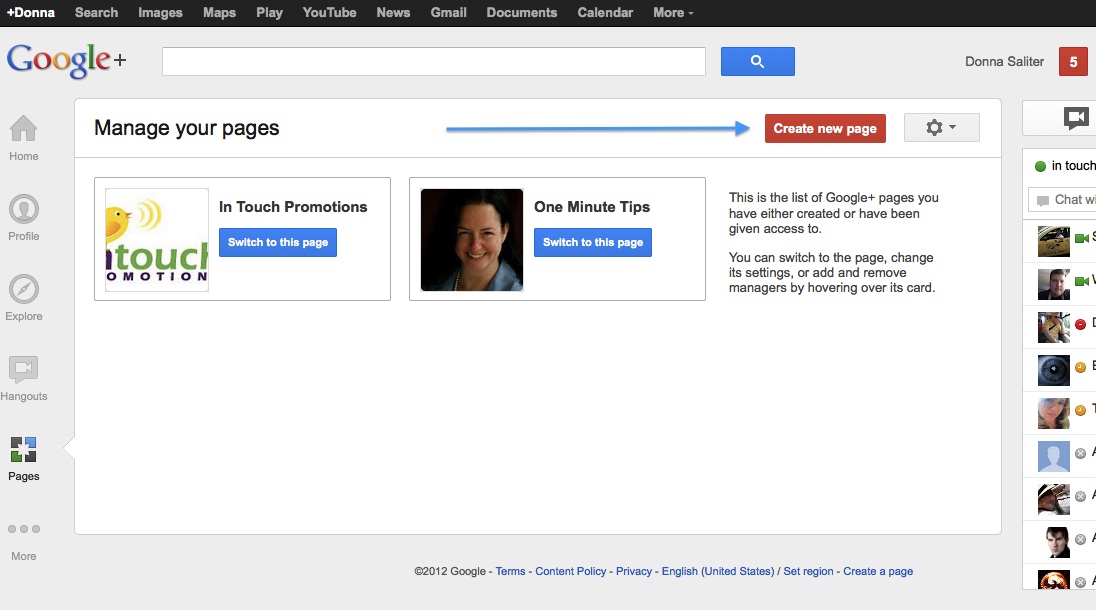Focus the Google+ search input field

coord(433,61)
